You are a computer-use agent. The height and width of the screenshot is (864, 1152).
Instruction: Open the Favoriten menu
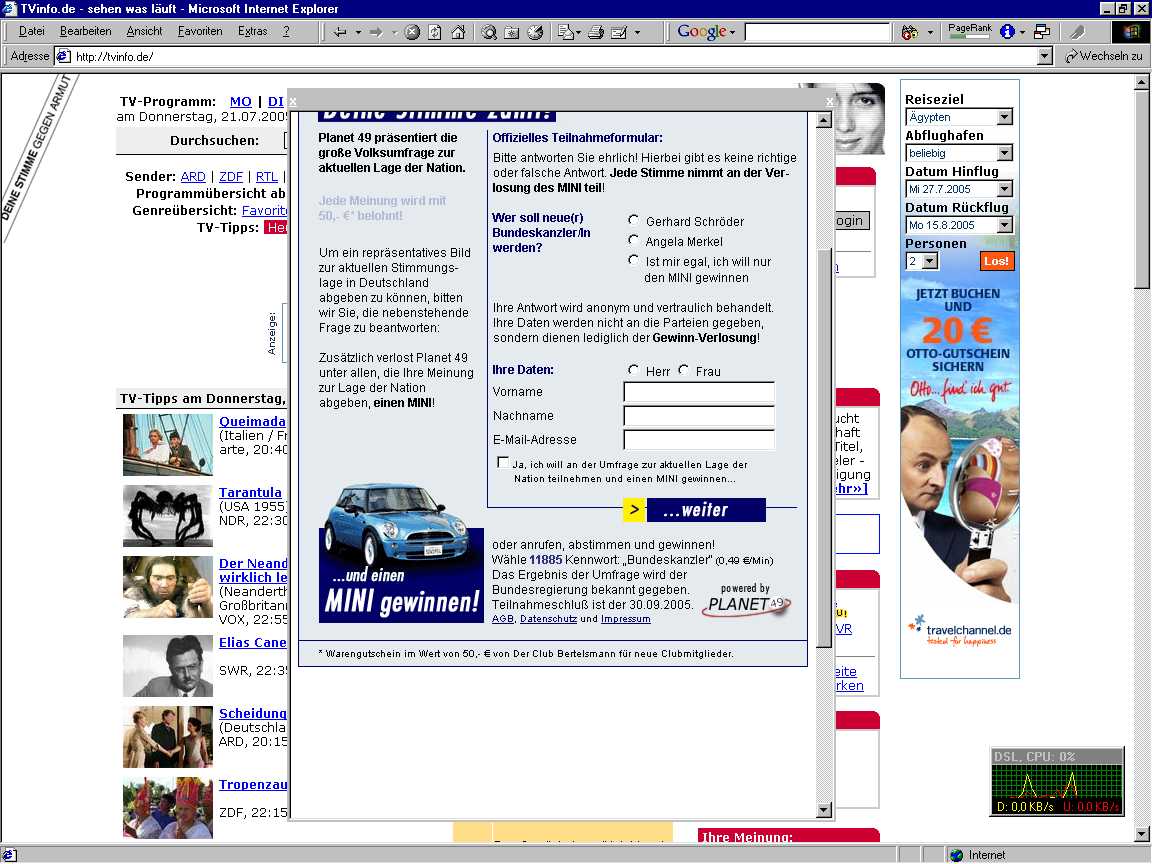click(x=200, y=32)
